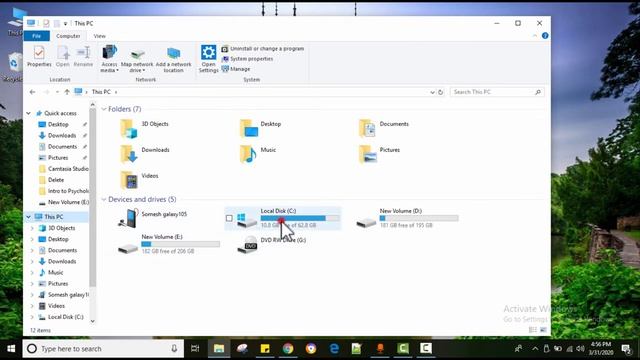This screenshot has height=360, width=640.
Task: Click the taskbar search box
Action: click(103, 349)
